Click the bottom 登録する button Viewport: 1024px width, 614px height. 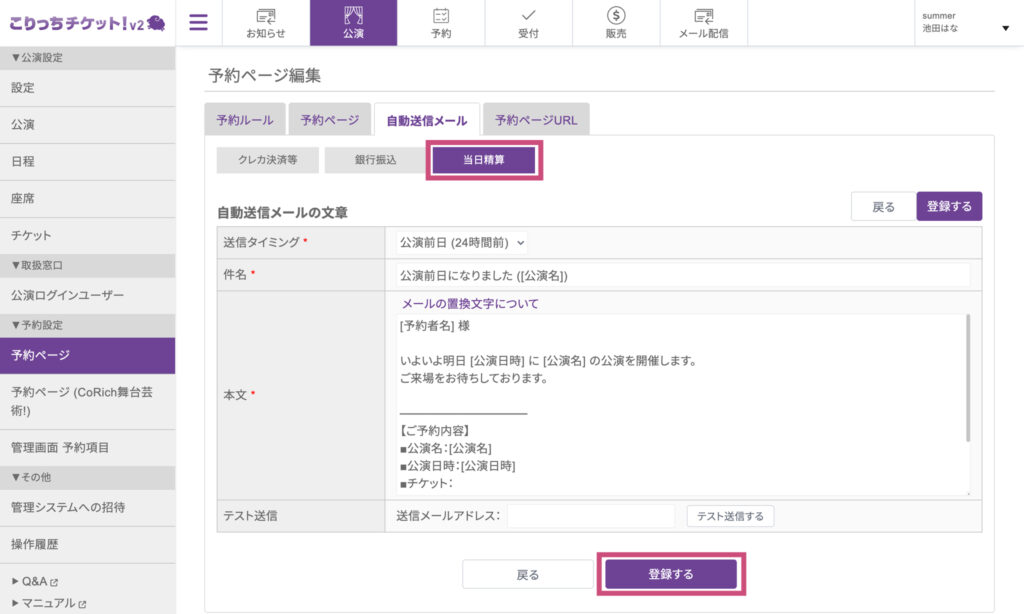[671, 574]
